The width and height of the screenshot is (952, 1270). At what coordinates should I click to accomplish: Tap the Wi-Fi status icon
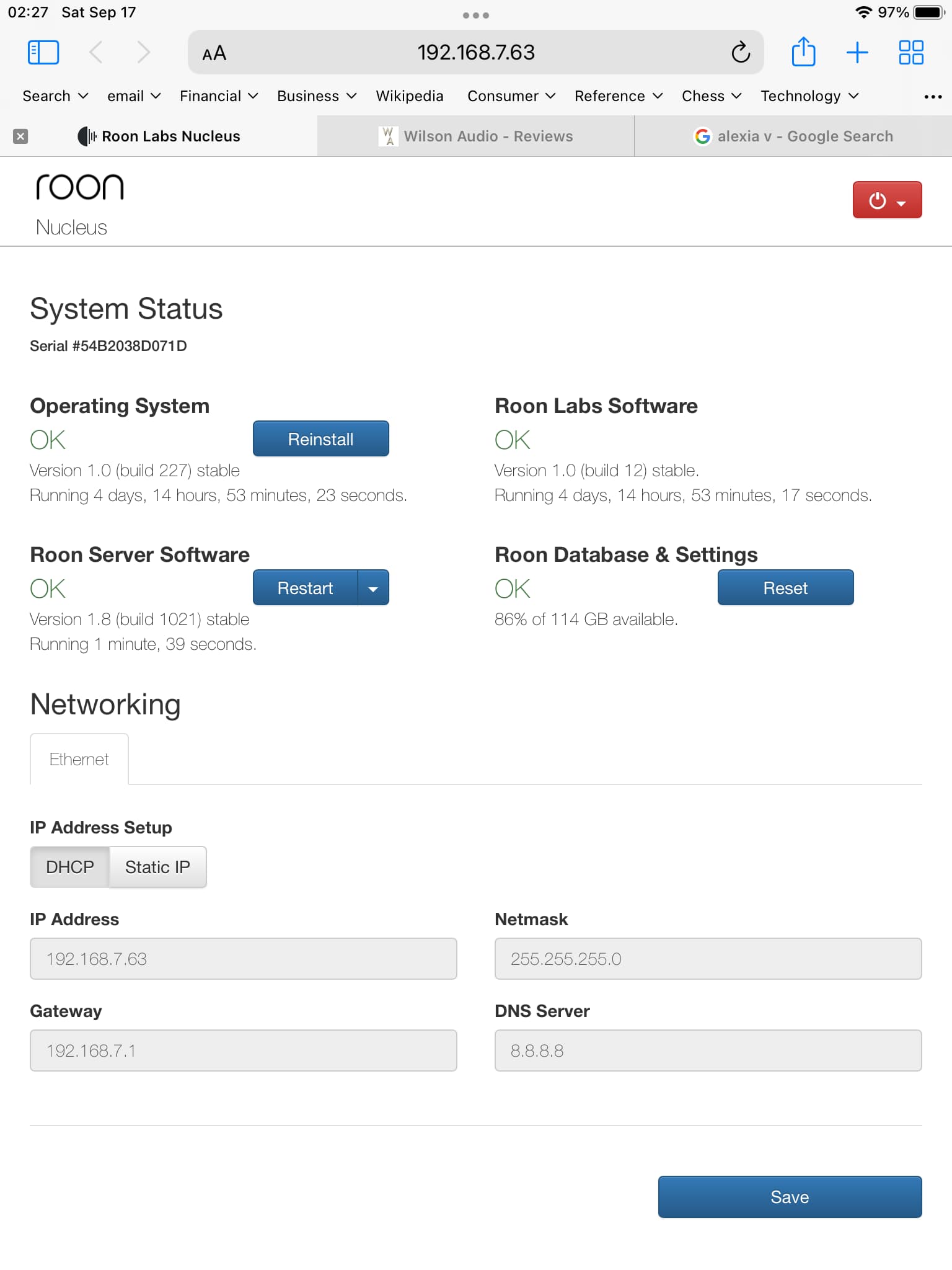click(x=863, y=12)
